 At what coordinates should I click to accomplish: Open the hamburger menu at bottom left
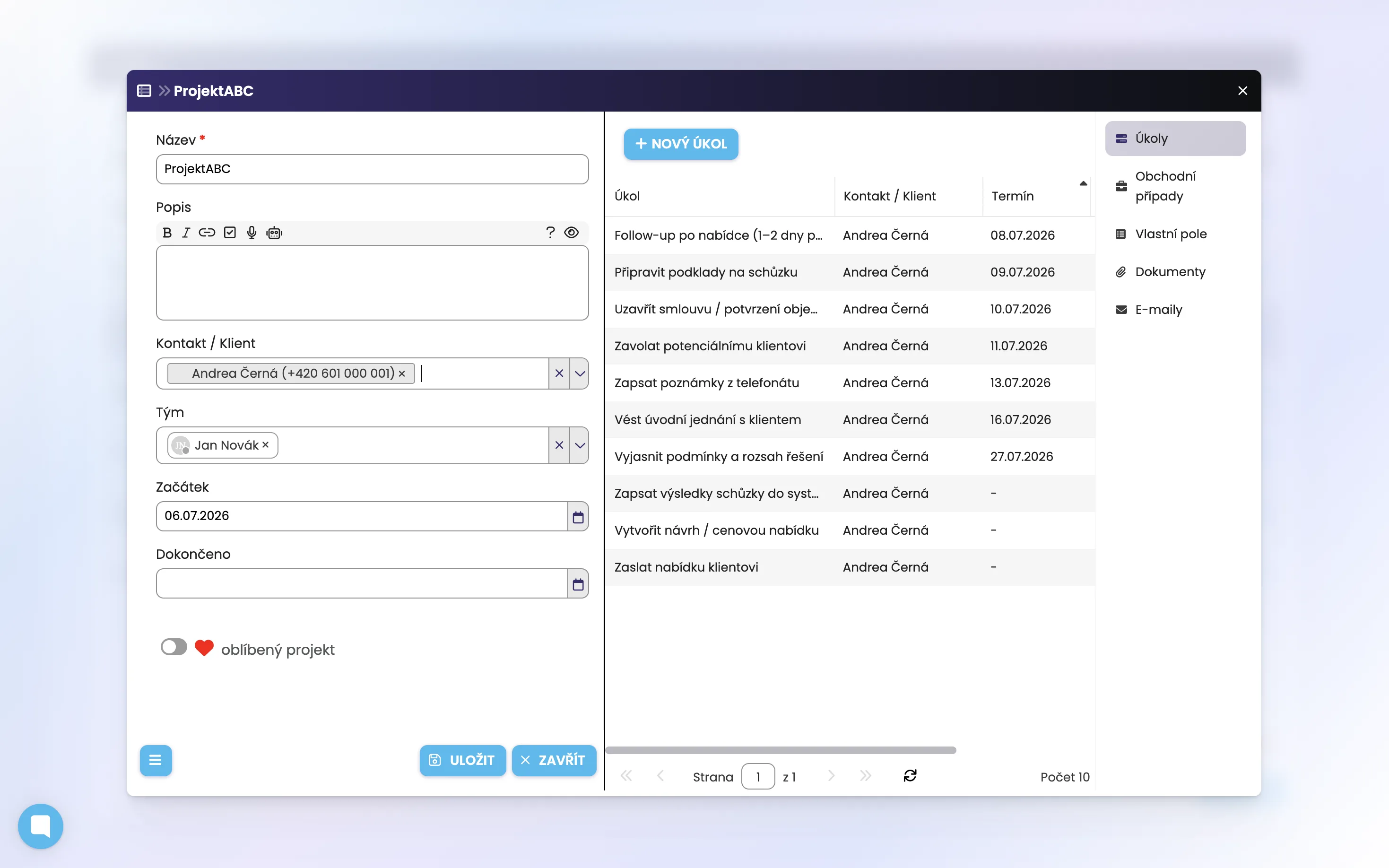coord(156,761)
